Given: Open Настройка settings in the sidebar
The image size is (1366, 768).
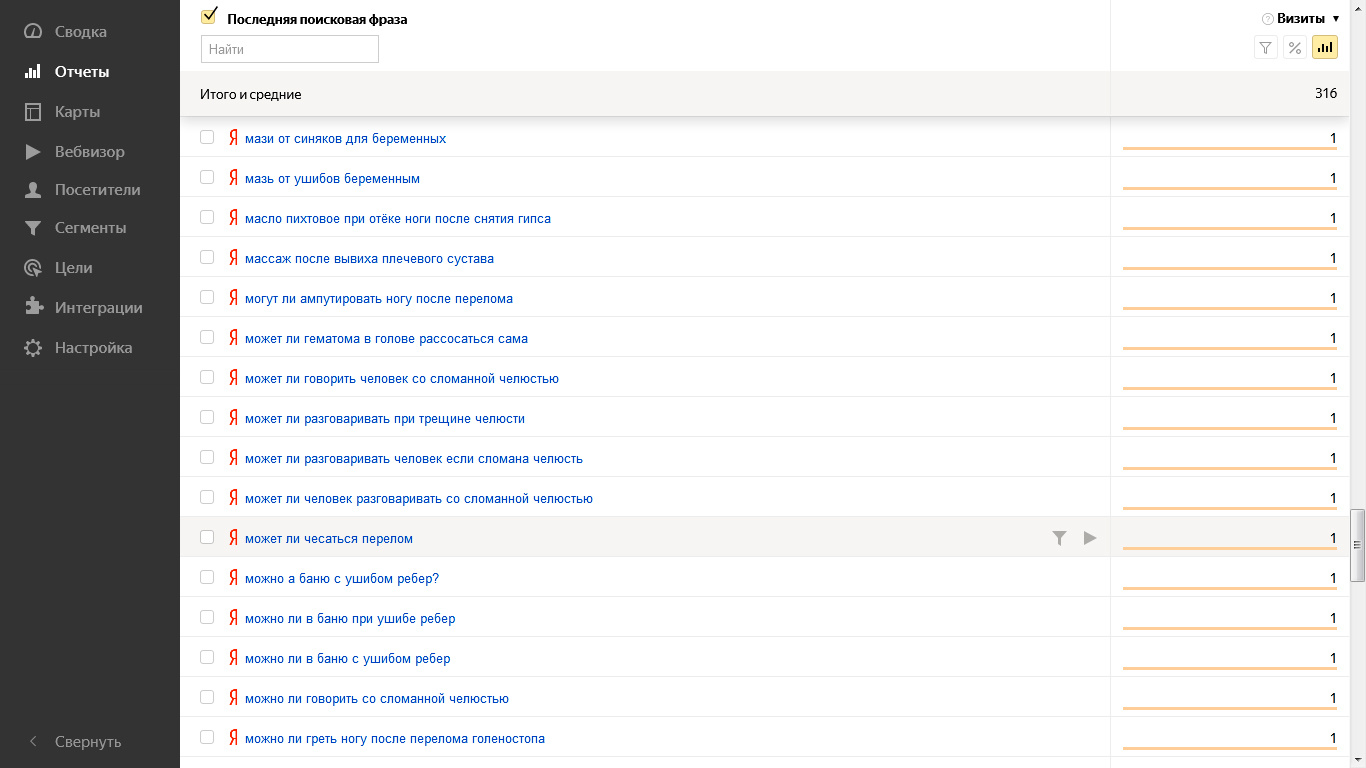Looking at the screenshot, I should (93, 348).
